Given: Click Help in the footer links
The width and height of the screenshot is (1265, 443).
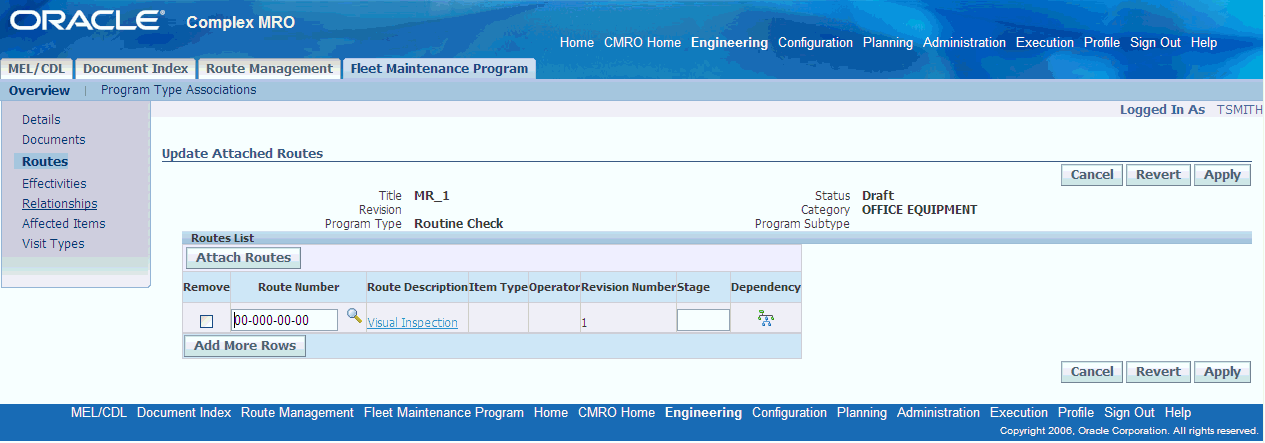Looking at the screenshot, I should tap(1178, 413).
